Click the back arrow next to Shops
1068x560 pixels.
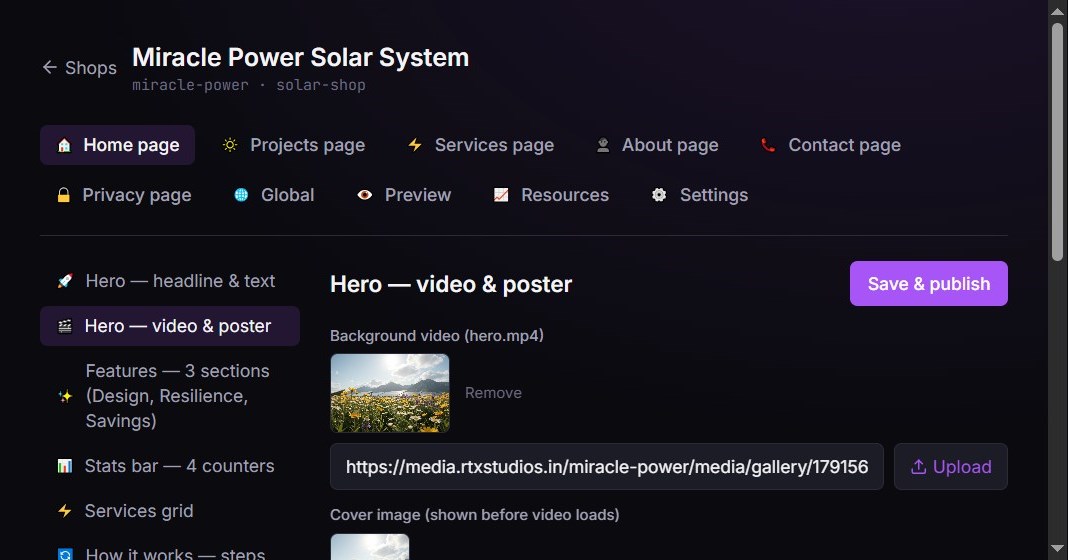point(50,67)
